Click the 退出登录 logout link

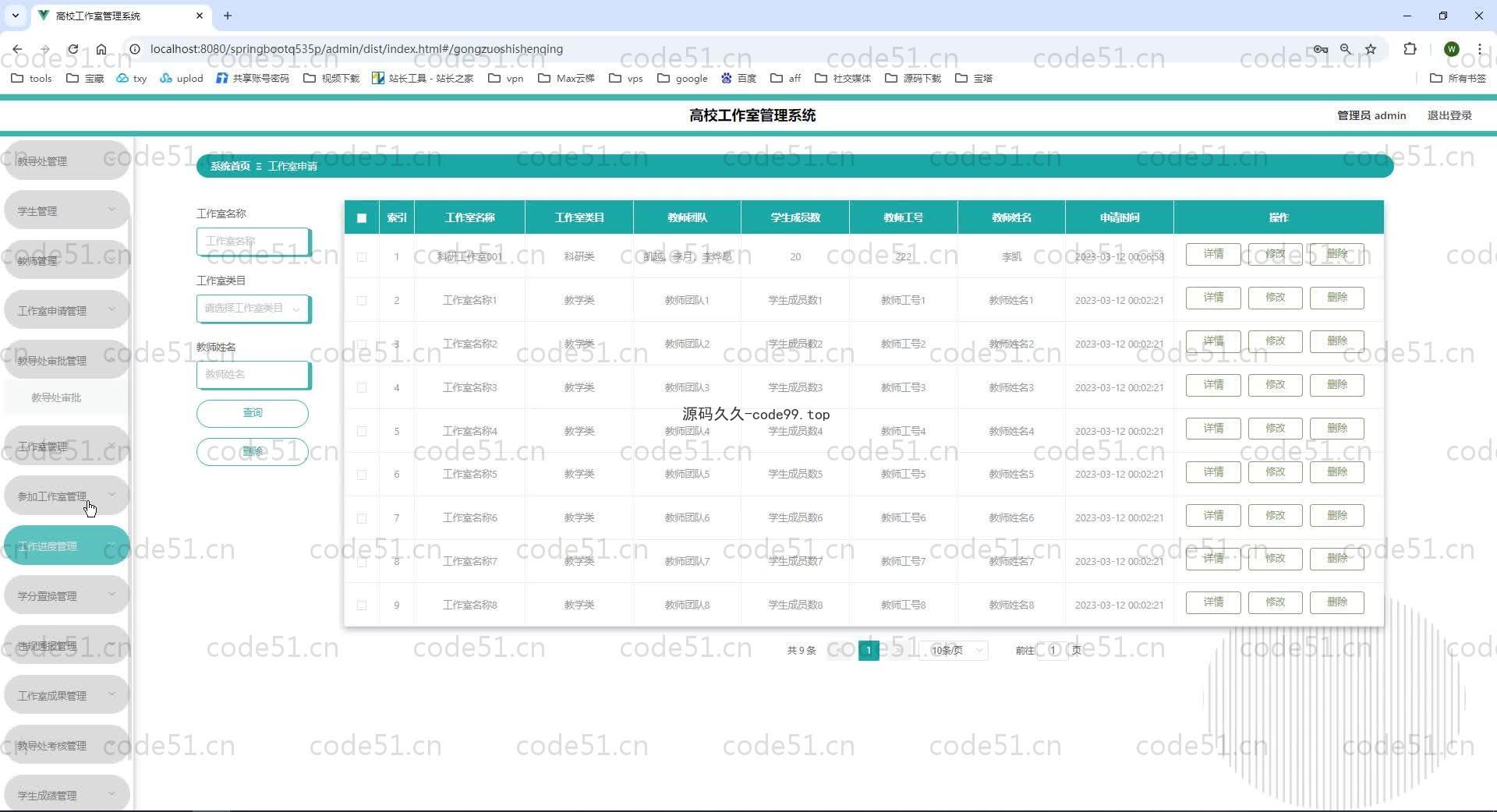coord(1449,115)
